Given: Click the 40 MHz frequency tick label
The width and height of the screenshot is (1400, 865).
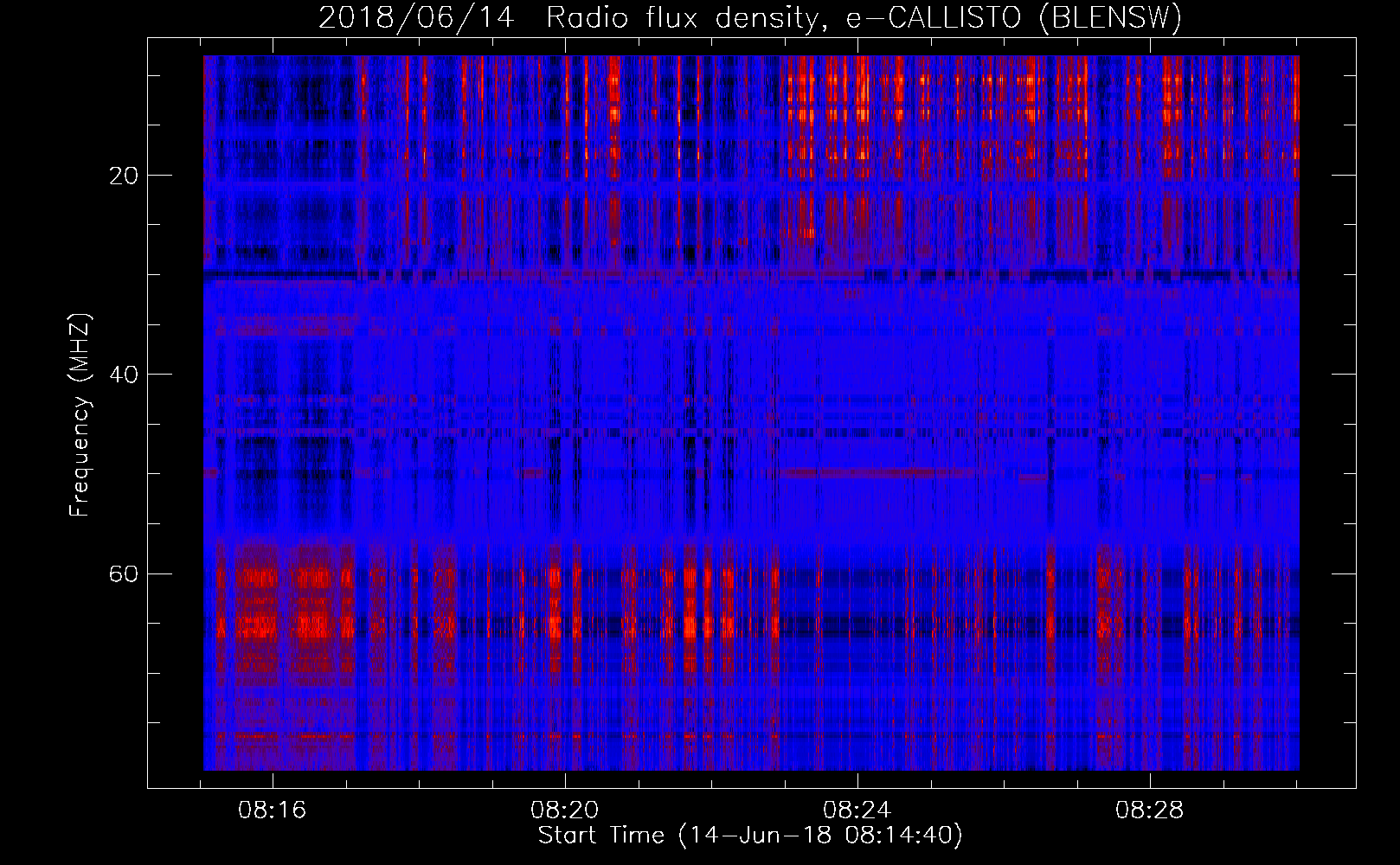Looking at the screenshot, I should coord(124,375).
